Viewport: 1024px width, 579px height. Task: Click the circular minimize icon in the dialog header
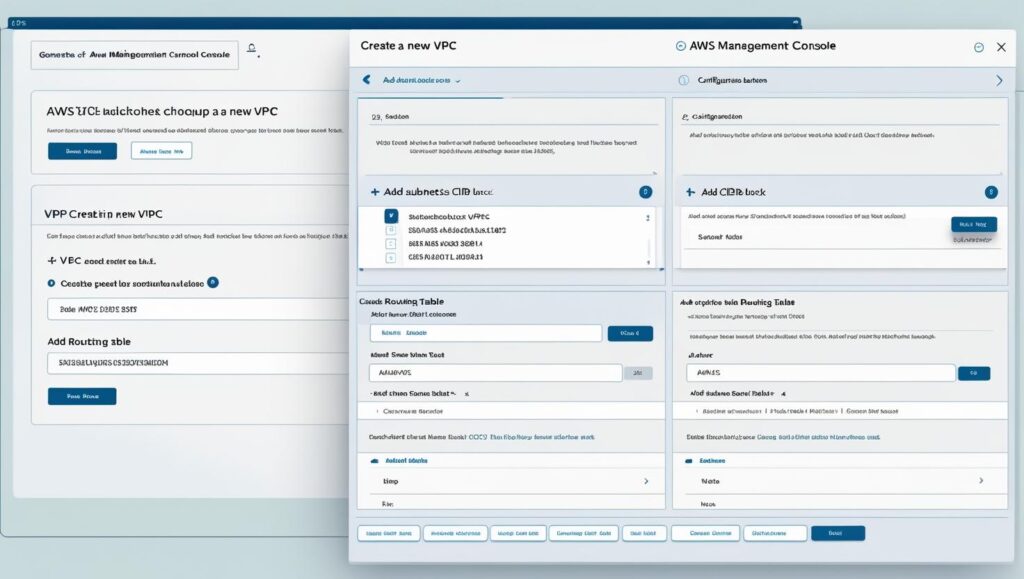pyautogui.click(x=978, y=47)
